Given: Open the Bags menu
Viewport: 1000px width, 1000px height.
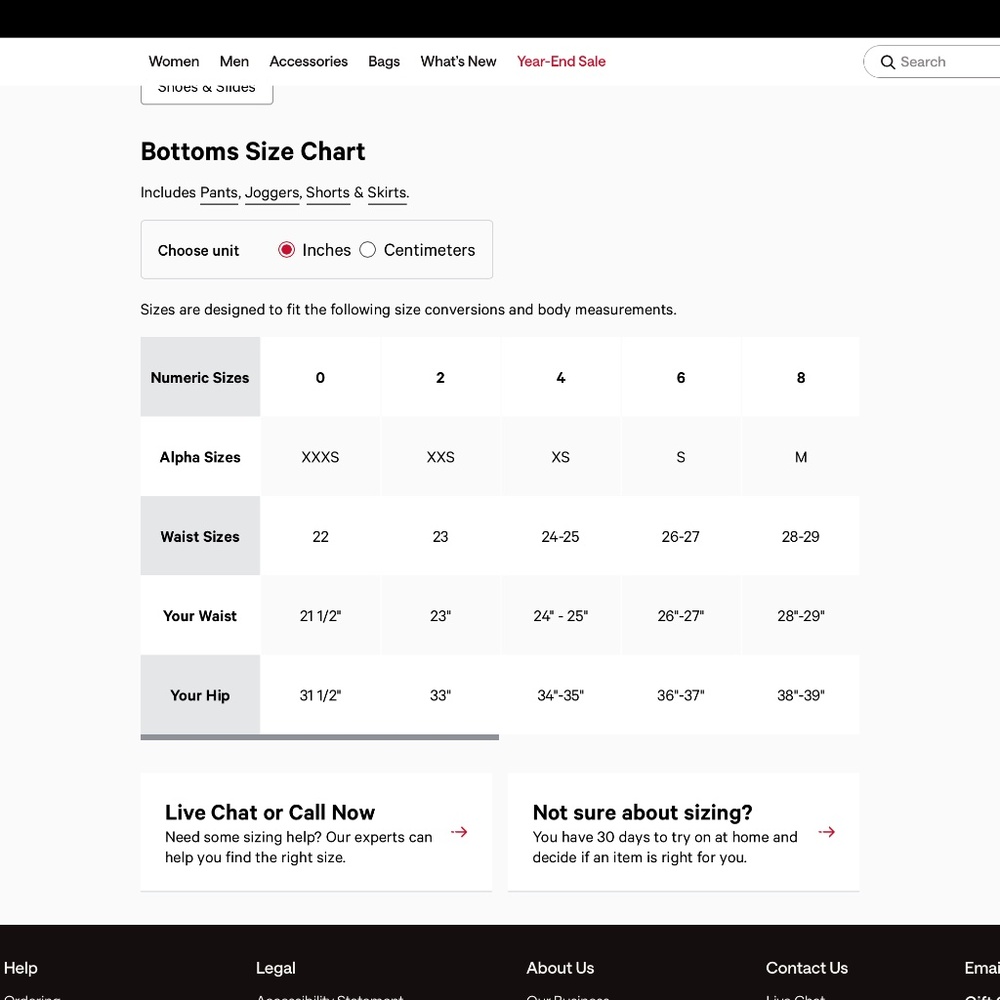Looking at the screenshot, I should click(384, 61).
